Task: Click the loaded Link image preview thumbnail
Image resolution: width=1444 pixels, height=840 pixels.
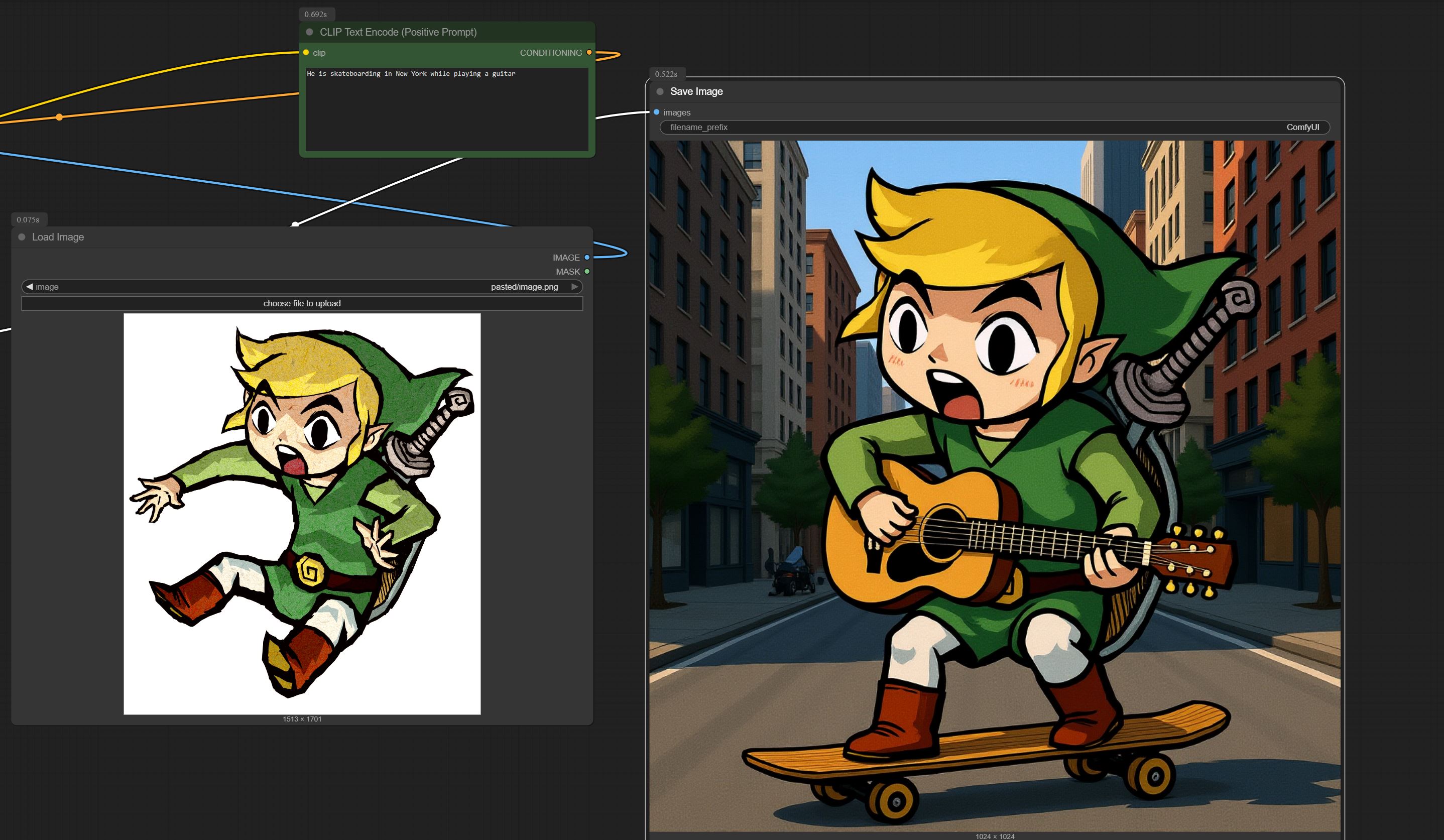Action: [x=302, y=514]
